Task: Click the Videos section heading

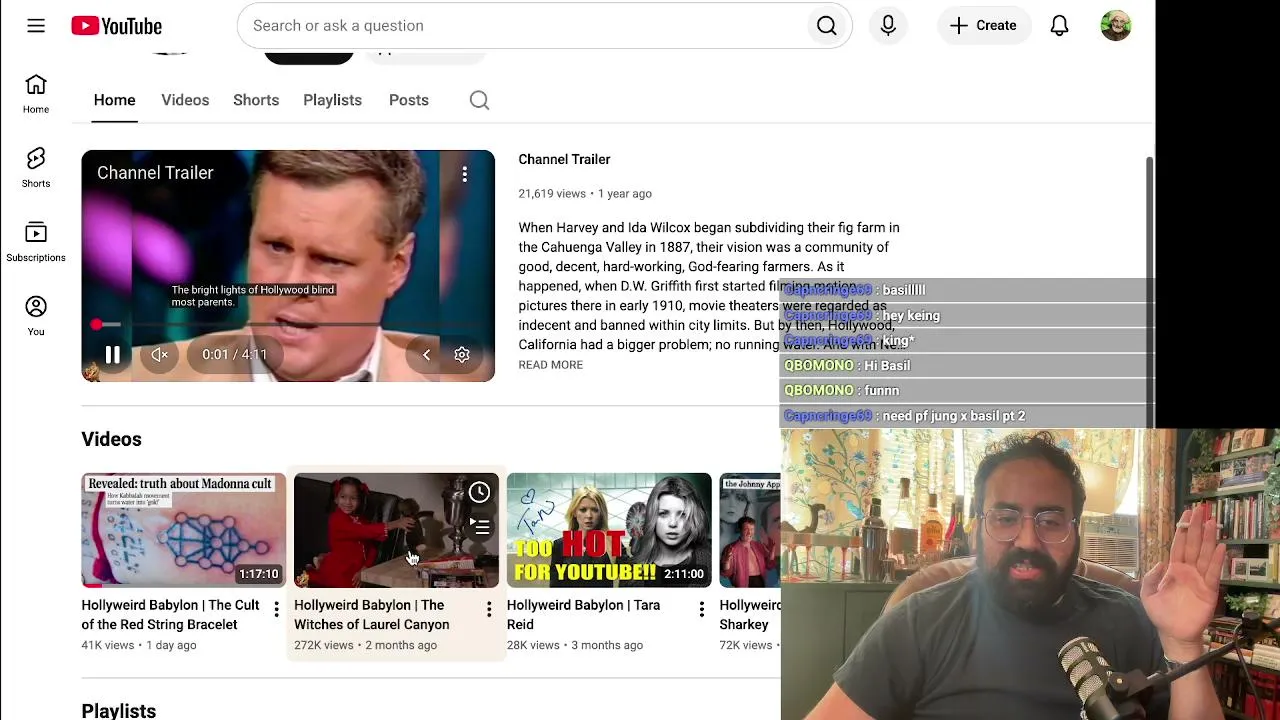Action: [x=112, y=439]
